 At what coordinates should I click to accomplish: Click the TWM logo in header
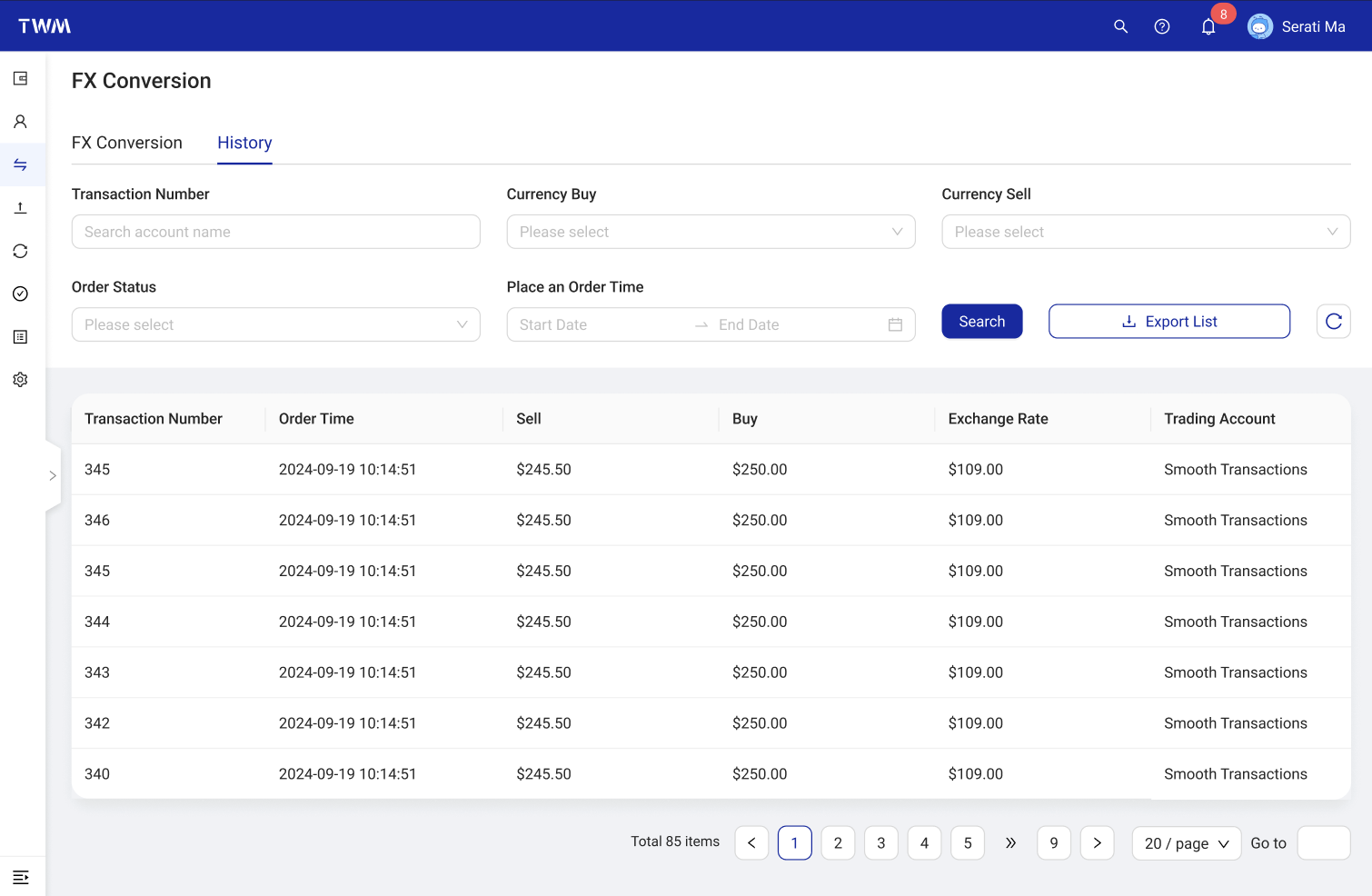[45, 26]
